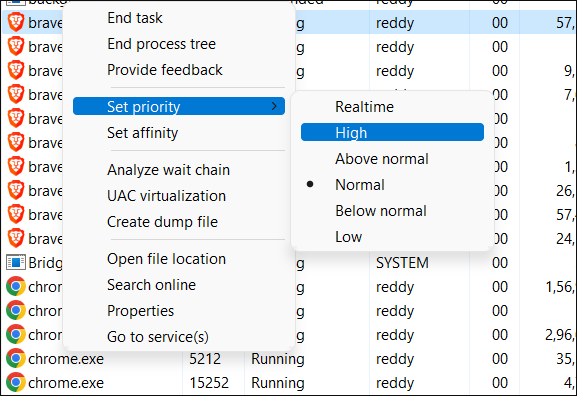Click the Chrome icon below the Bridge row

point(16,286)
